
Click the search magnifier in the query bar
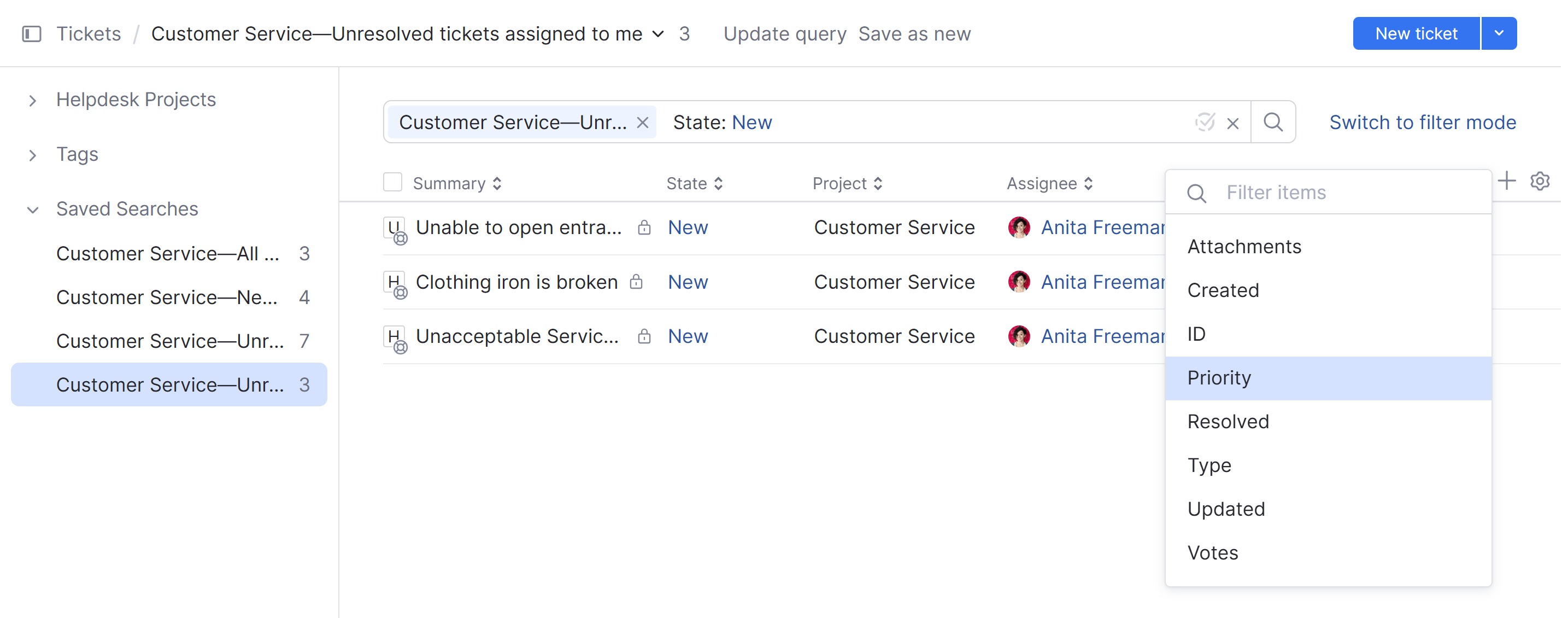click(1273, 122)
